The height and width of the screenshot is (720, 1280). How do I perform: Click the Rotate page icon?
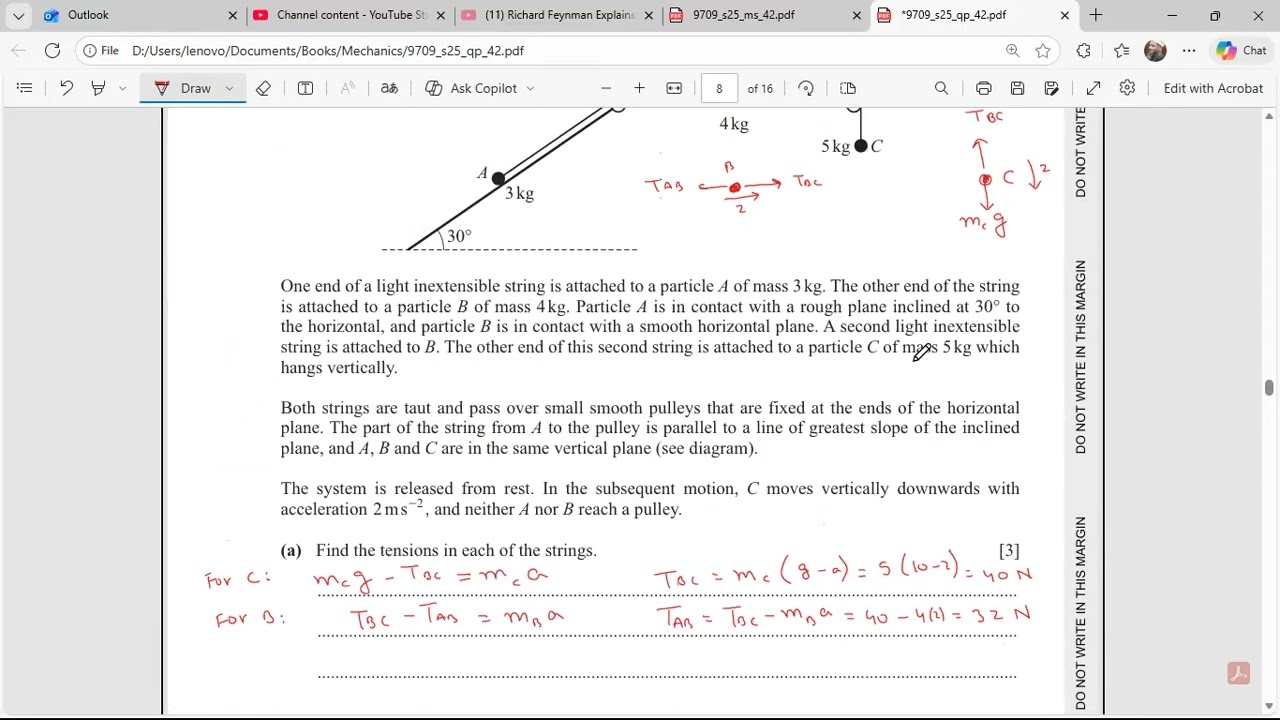point(806,88)
